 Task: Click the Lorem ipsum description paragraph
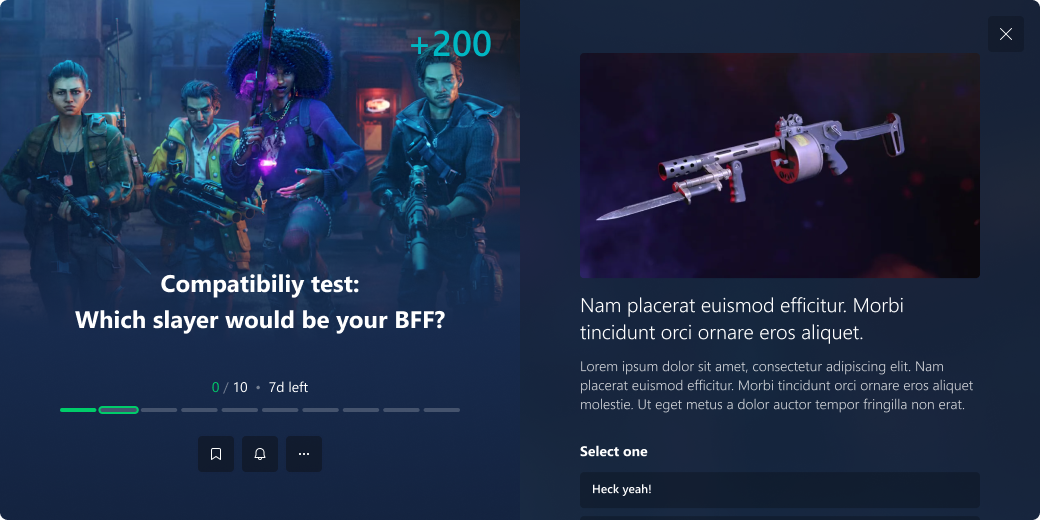coord(777,385)
